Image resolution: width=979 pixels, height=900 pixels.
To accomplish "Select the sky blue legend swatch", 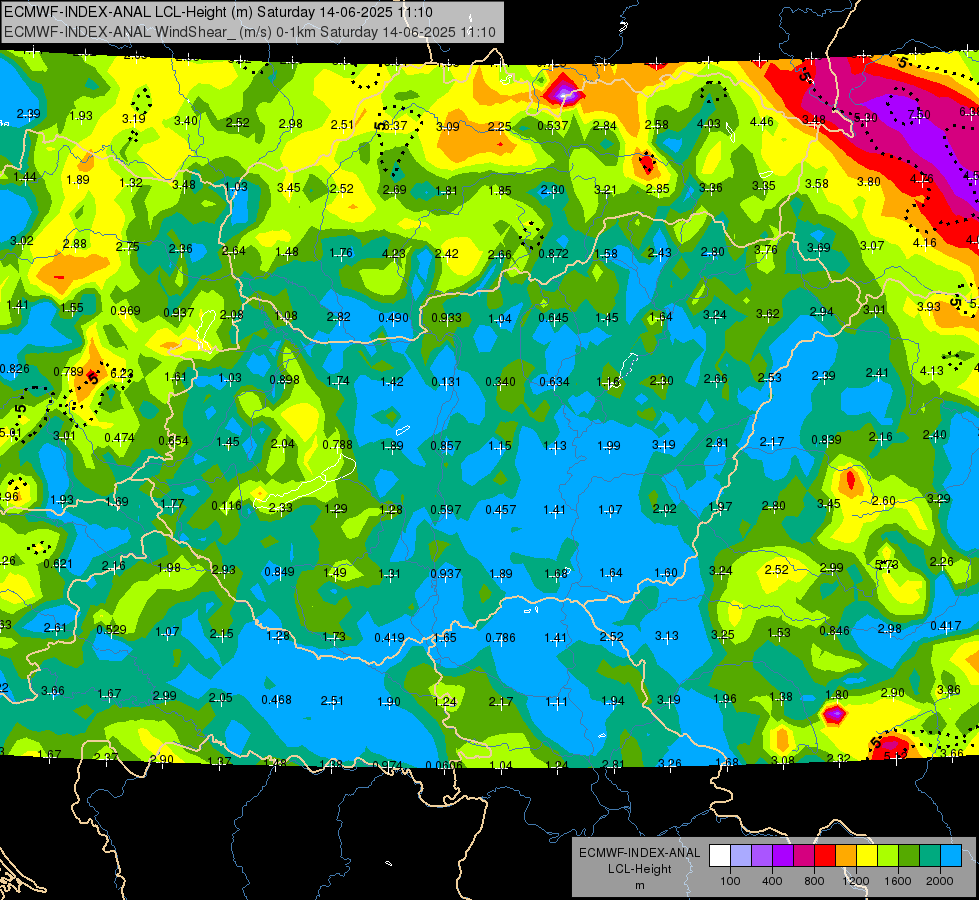I will (951, 856).
